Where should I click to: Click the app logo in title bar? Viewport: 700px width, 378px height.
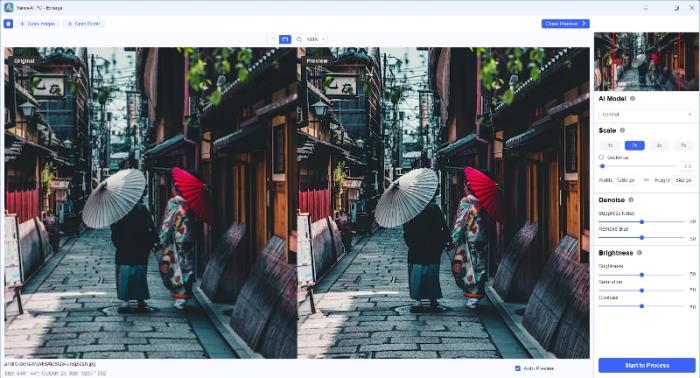tap(8, 8)
